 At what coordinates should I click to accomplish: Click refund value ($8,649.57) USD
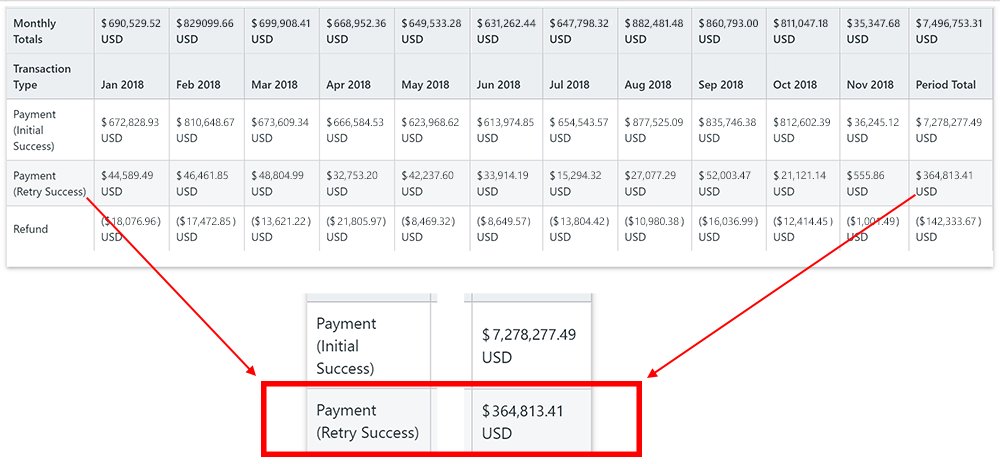pos(503,229)
